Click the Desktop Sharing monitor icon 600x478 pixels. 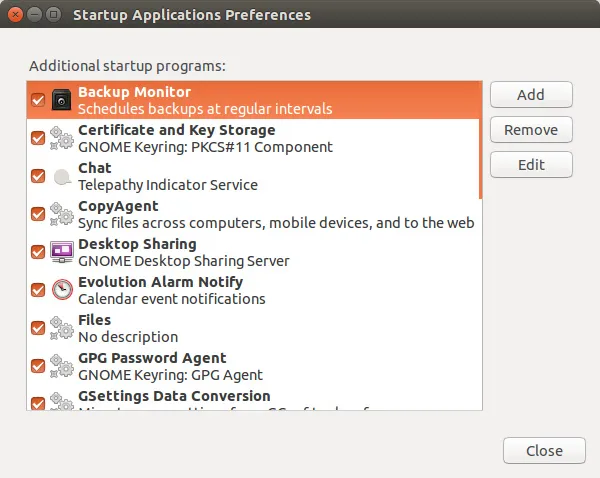tap(62, 252)
